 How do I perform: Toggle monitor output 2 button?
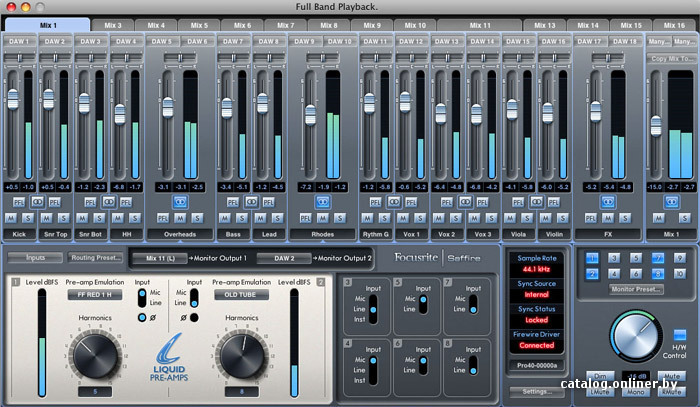[592, 274]
